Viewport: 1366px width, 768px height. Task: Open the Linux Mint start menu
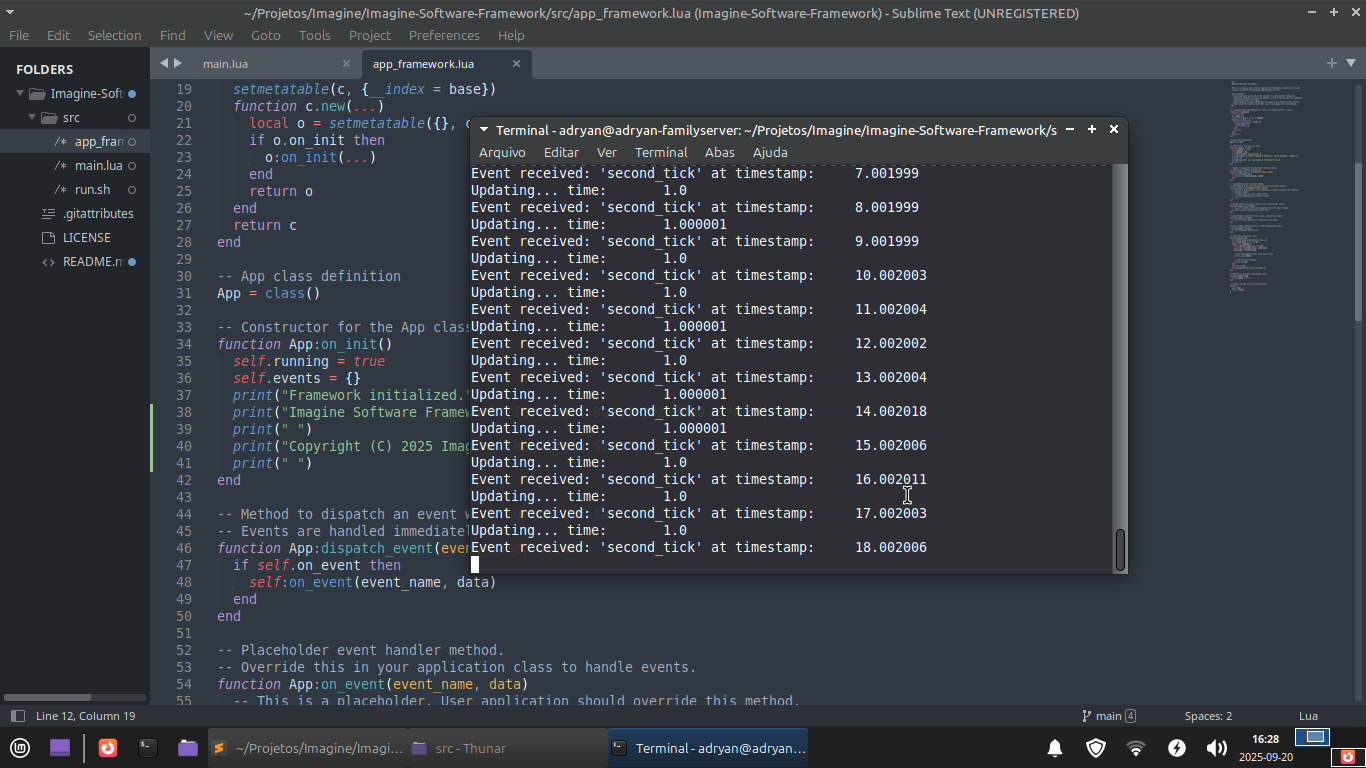tap(20, 748)
